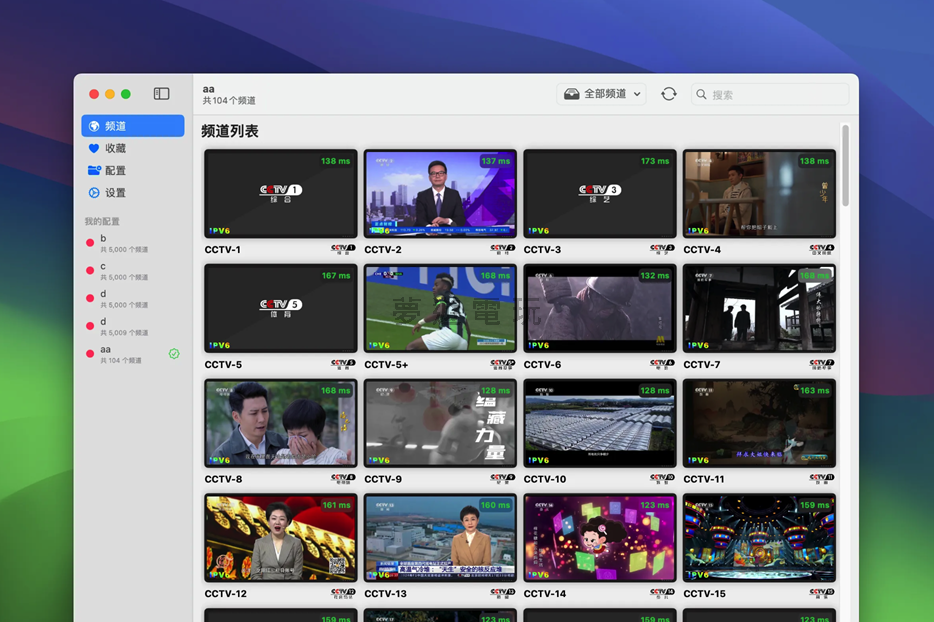Click the folder icon beside 配置

tap(94, 171)
